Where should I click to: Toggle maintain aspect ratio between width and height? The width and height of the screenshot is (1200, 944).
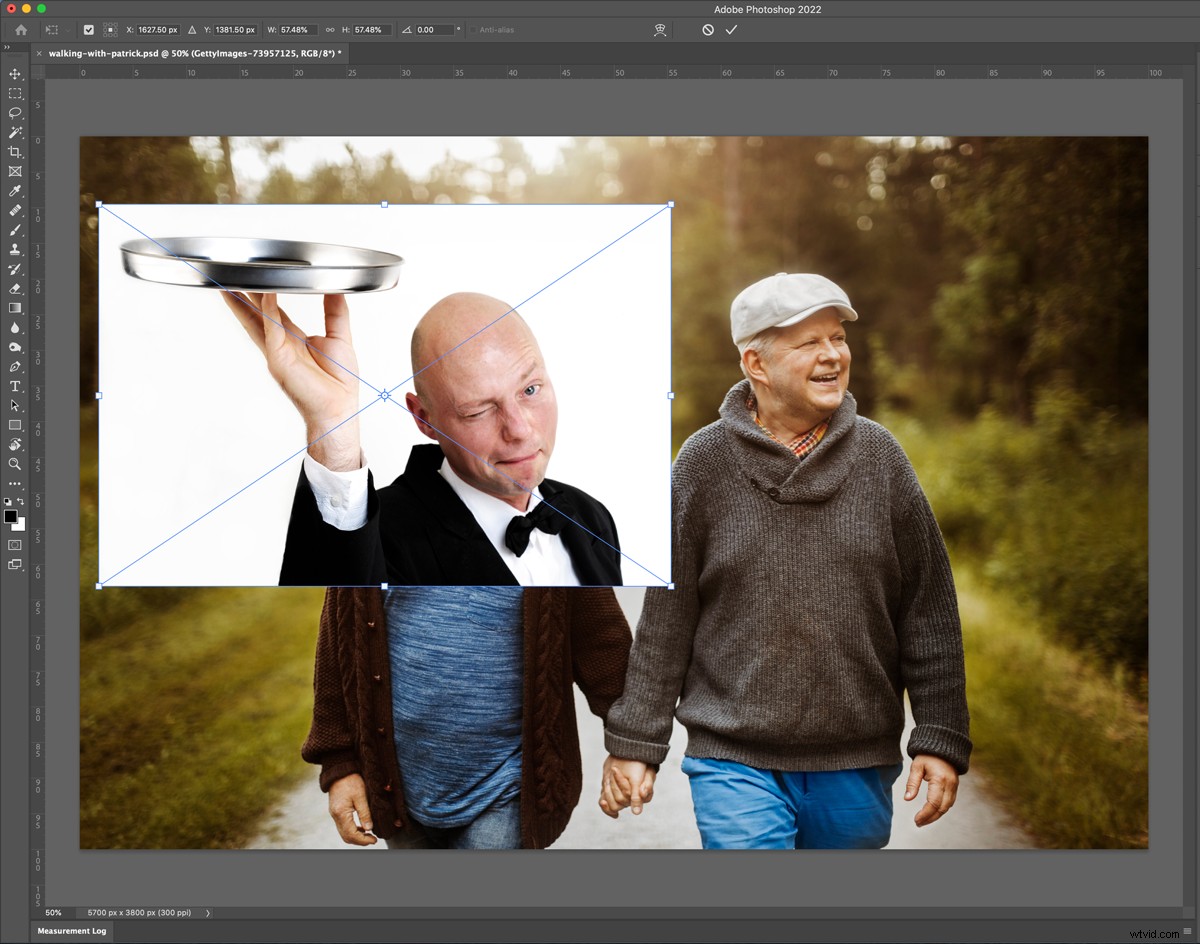(330, 30)
